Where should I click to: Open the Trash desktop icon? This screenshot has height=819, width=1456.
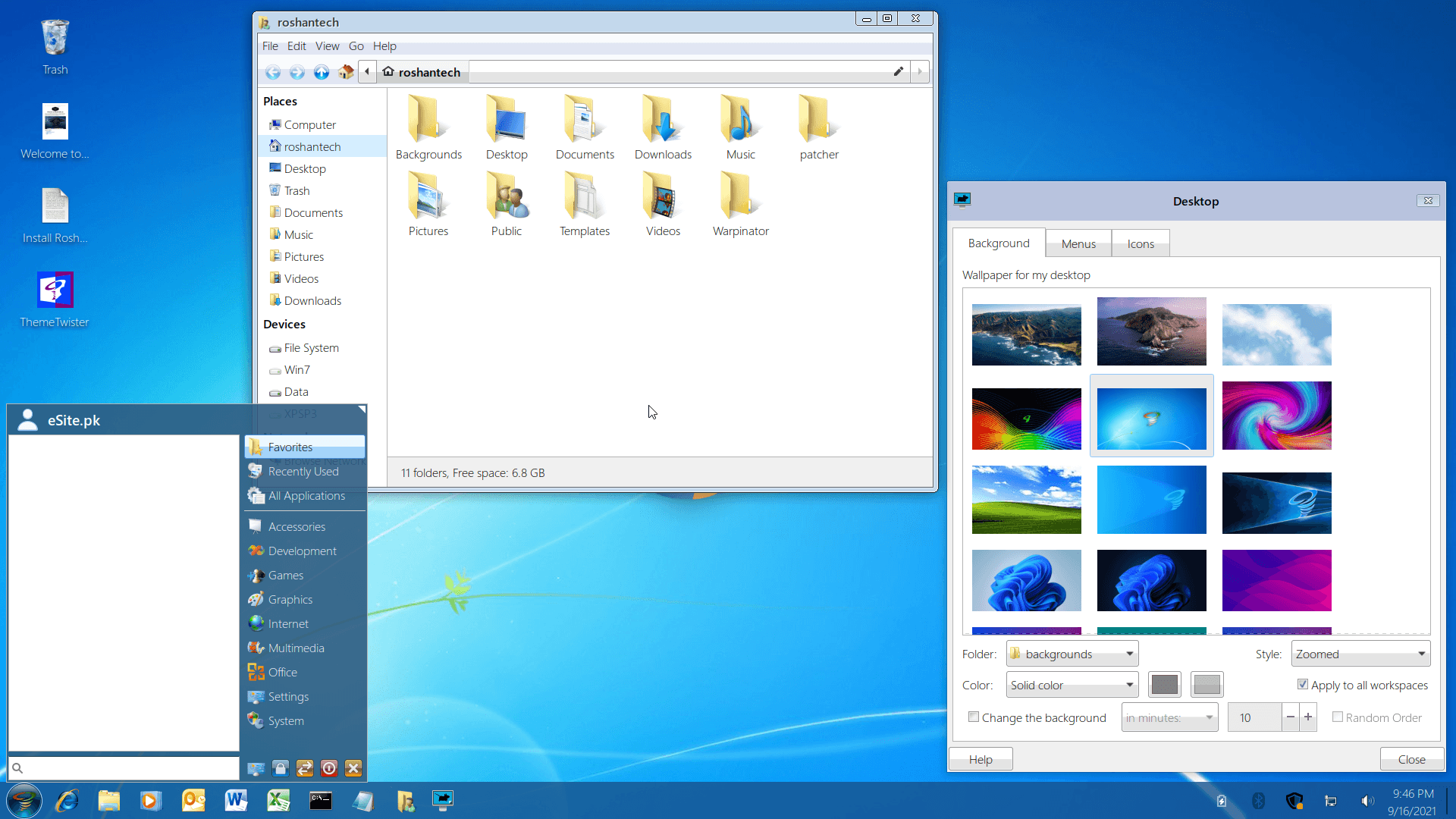(x=55, y=47)
